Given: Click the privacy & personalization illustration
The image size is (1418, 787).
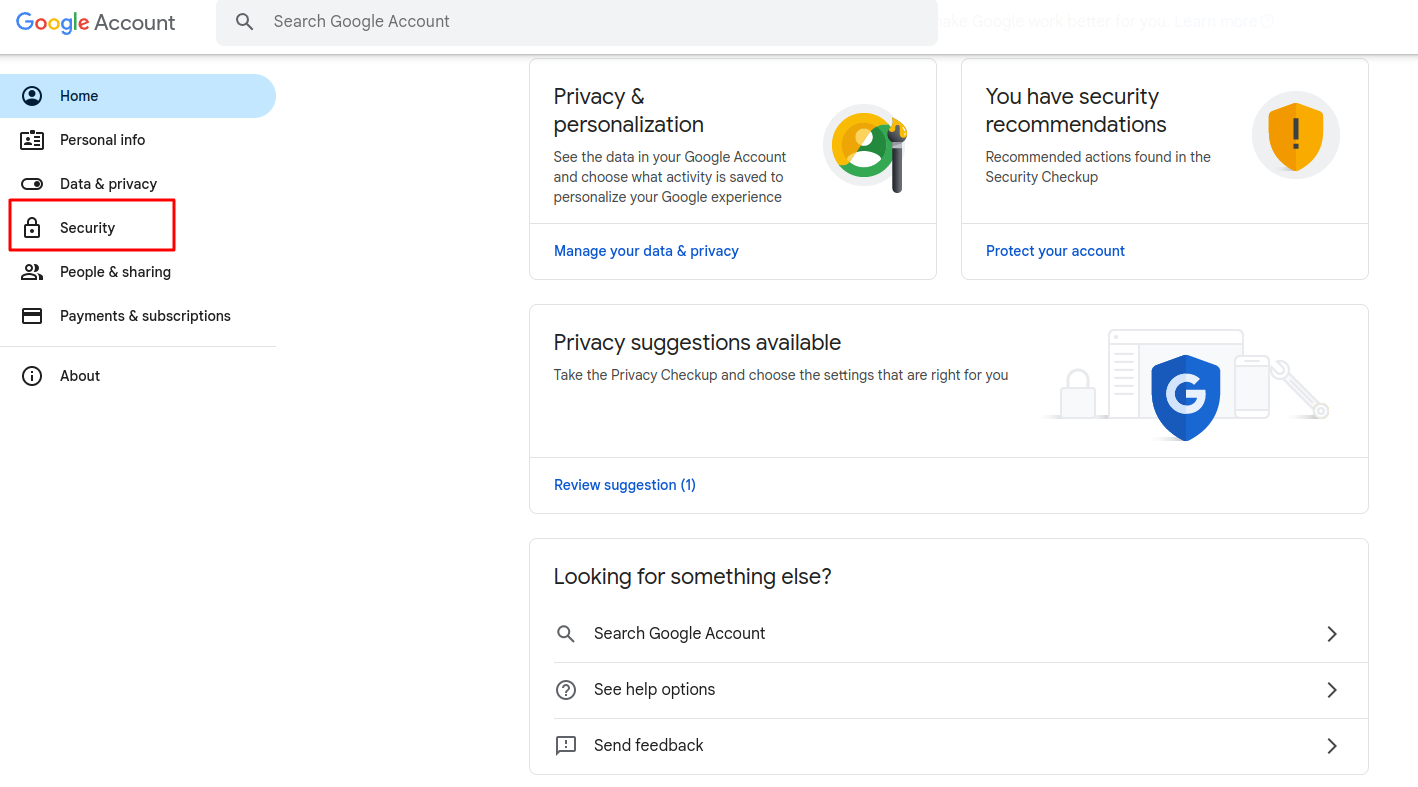Looking at the screenshot, I should (x=866, y=148).
